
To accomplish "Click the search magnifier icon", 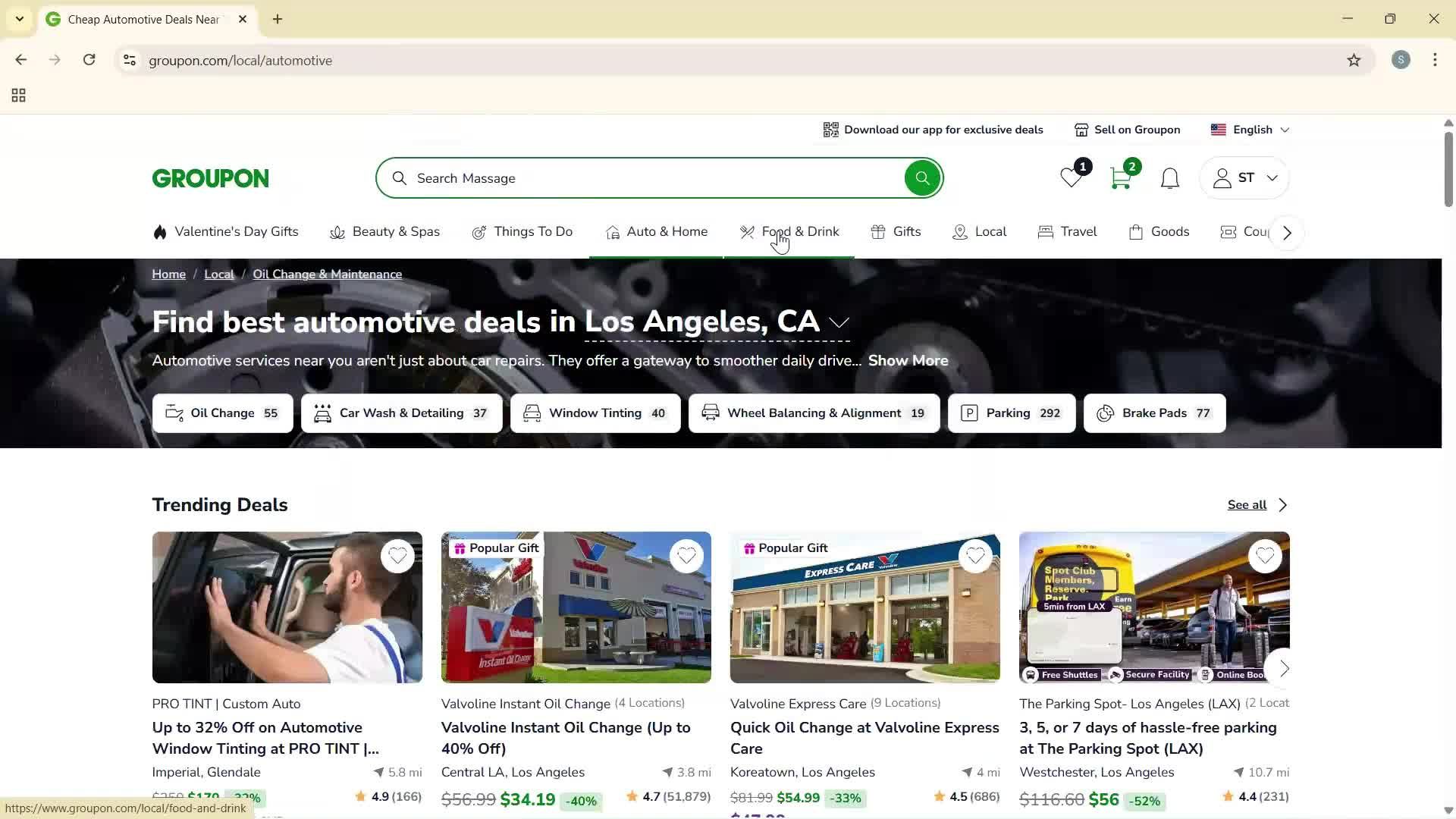I will [922, 177].
